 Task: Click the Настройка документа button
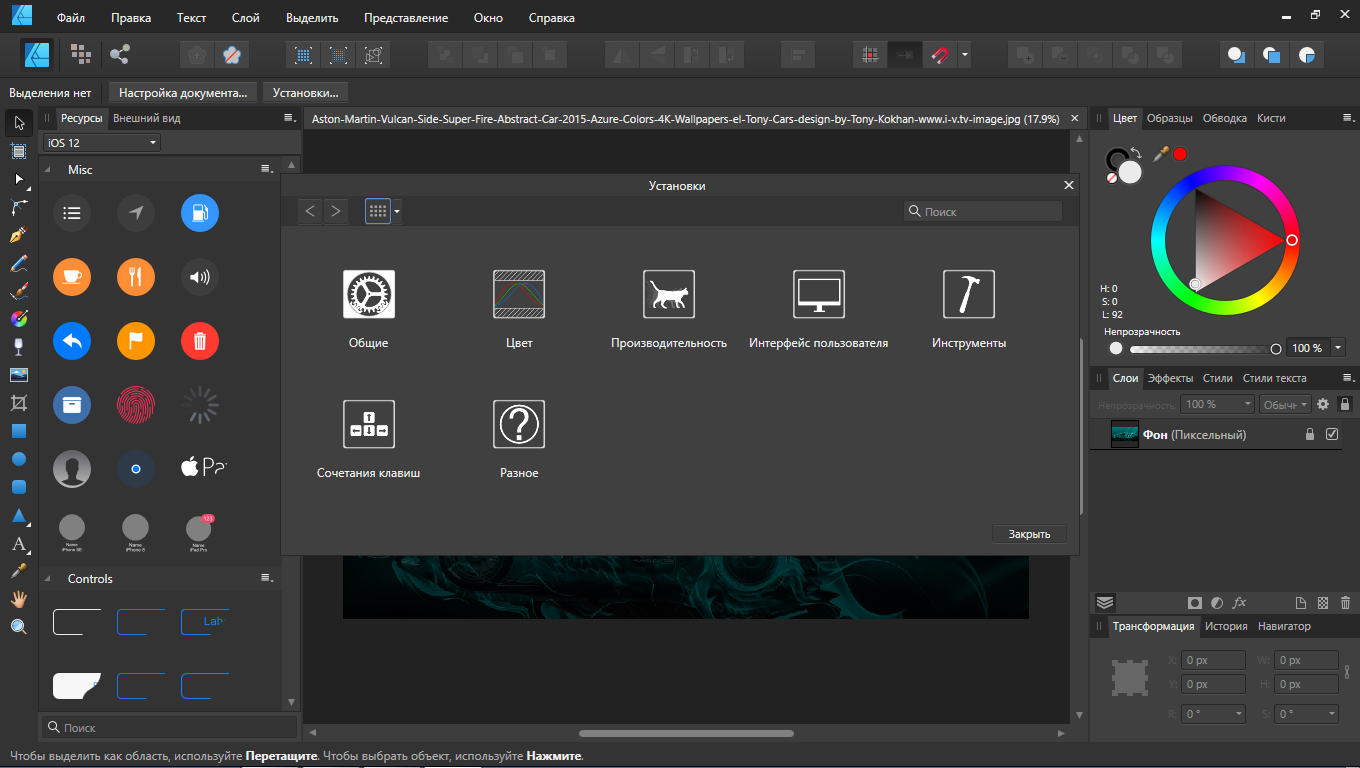[183, 93]
